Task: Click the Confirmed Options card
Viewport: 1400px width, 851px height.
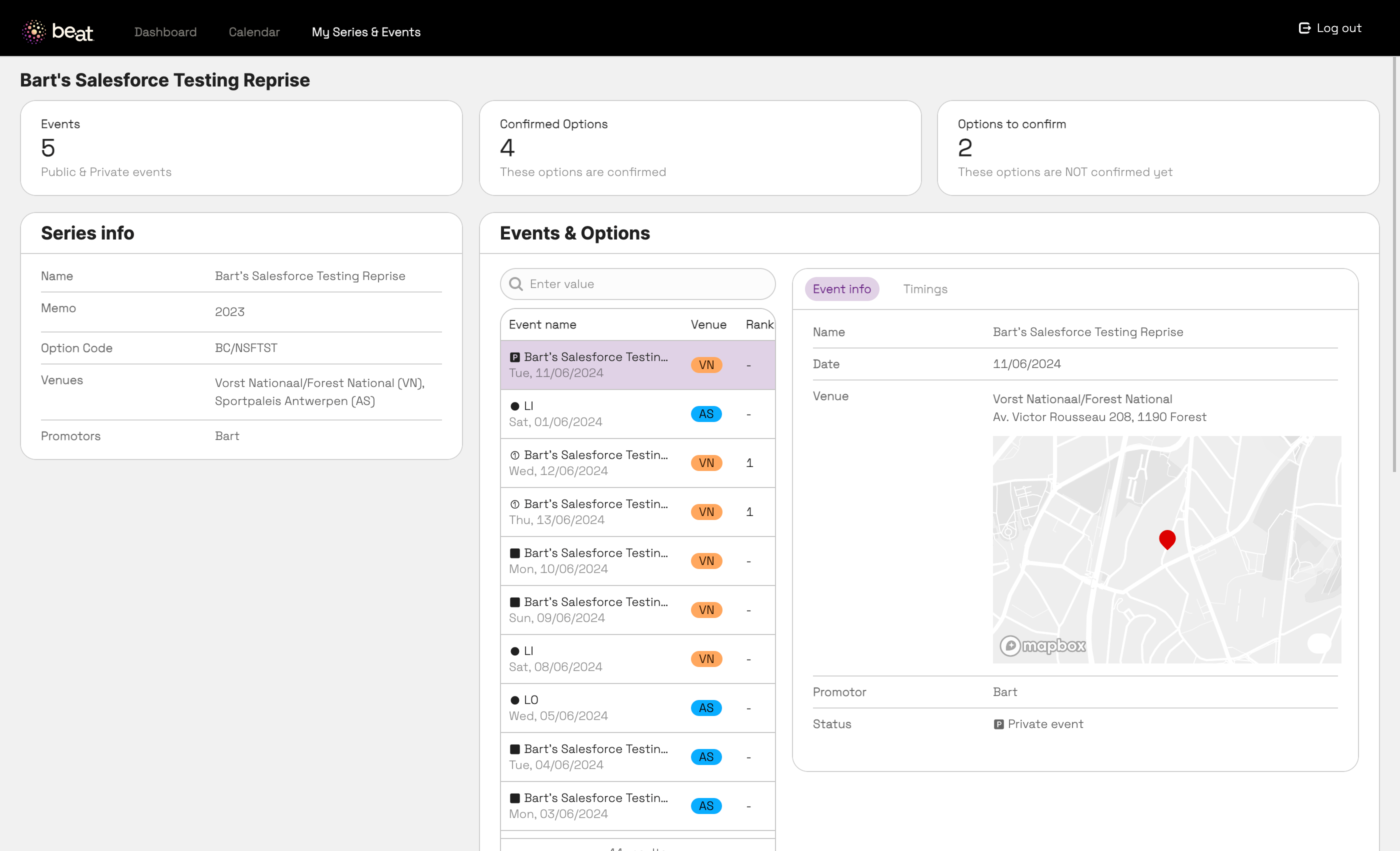Action: tap(700, 148)
